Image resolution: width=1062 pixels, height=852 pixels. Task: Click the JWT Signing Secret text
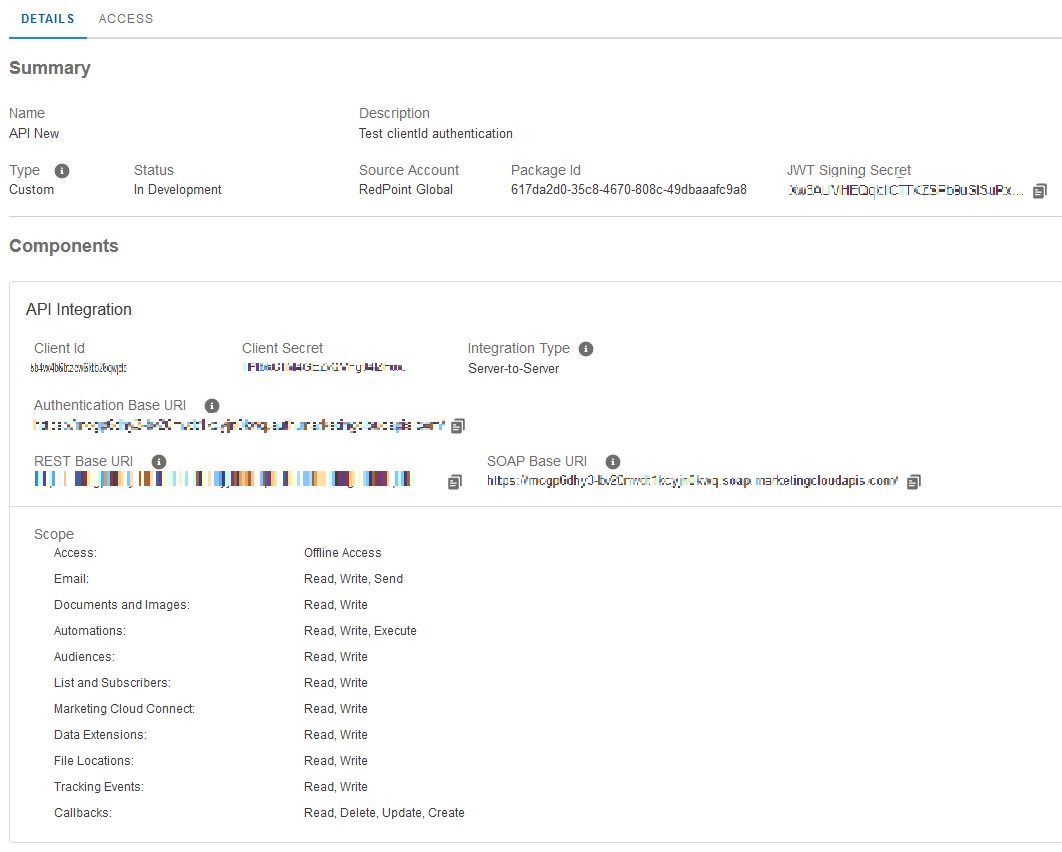905,190
